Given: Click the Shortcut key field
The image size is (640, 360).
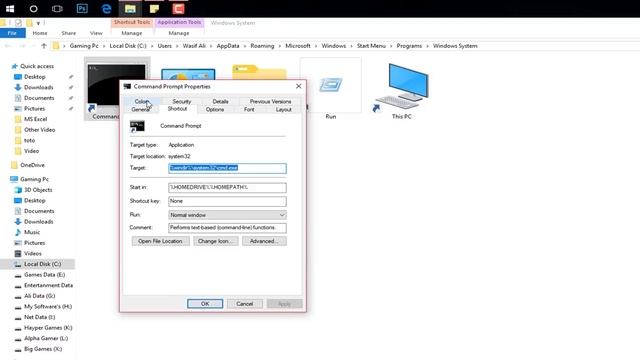Looking at the screenshot, I should (227, 201).
